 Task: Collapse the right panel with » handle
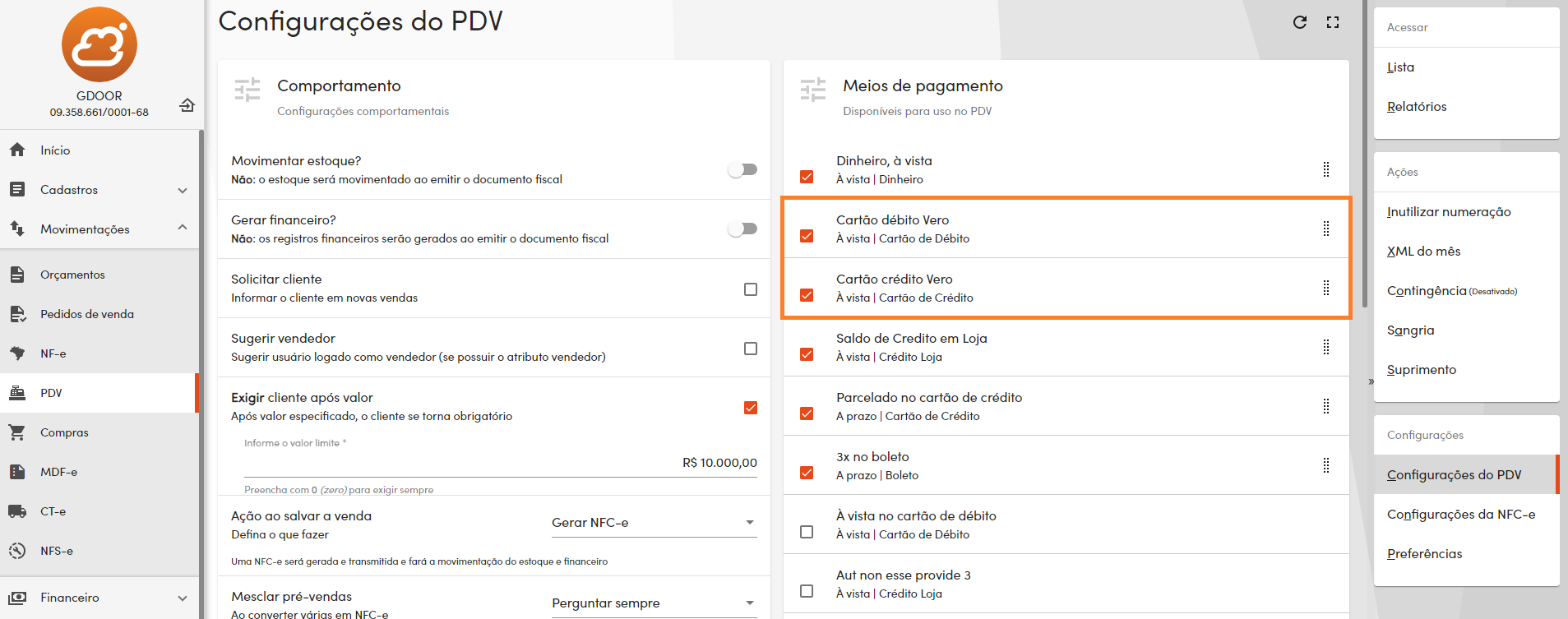1371,381
